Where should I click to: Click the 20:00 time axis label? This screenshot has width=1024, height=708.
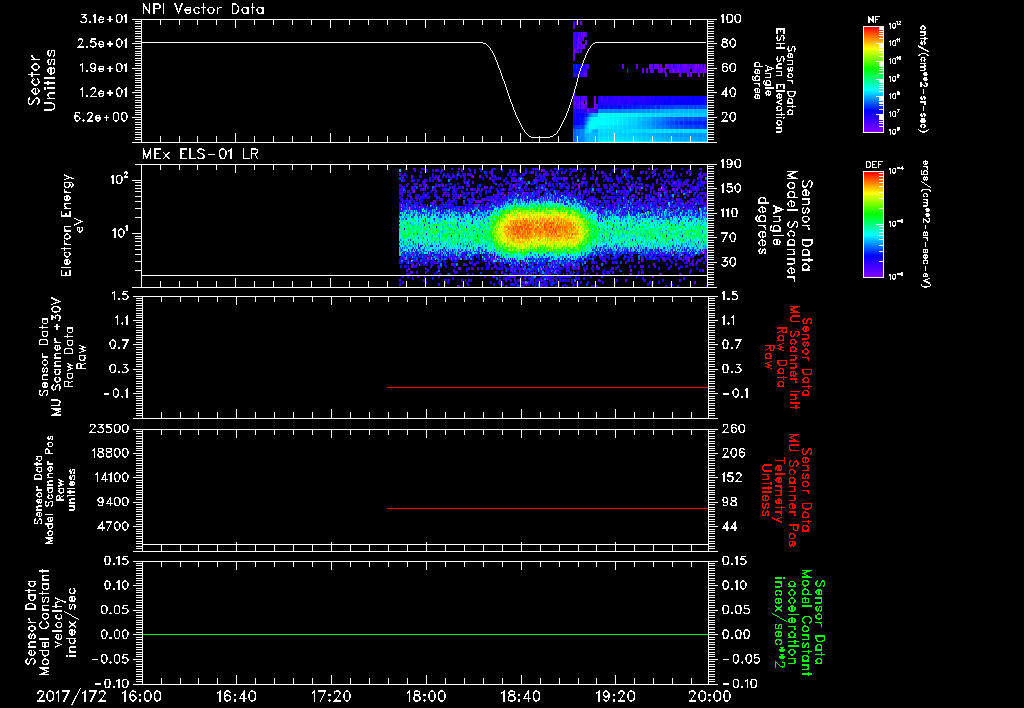710,696
